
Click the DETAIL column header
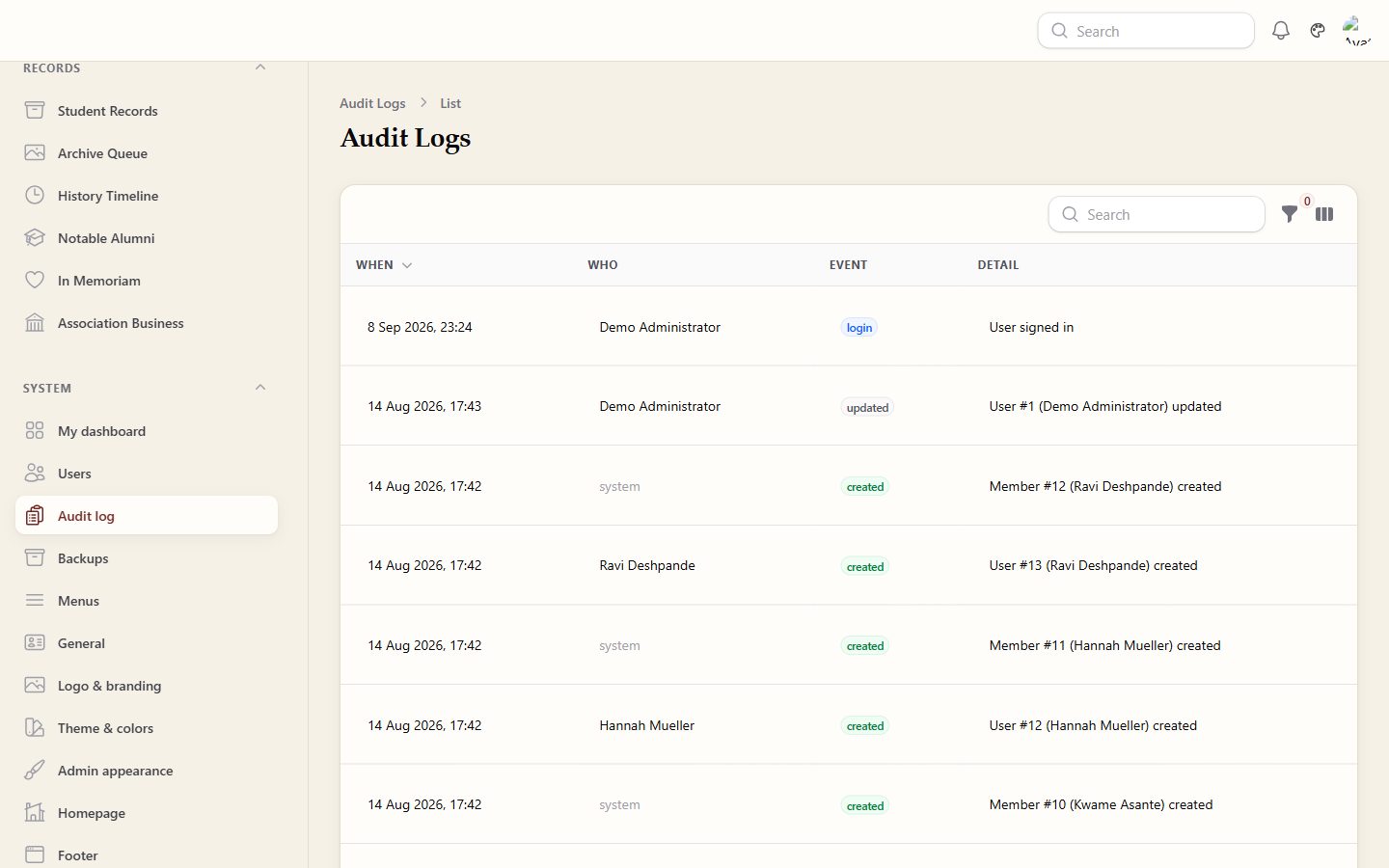998,264
